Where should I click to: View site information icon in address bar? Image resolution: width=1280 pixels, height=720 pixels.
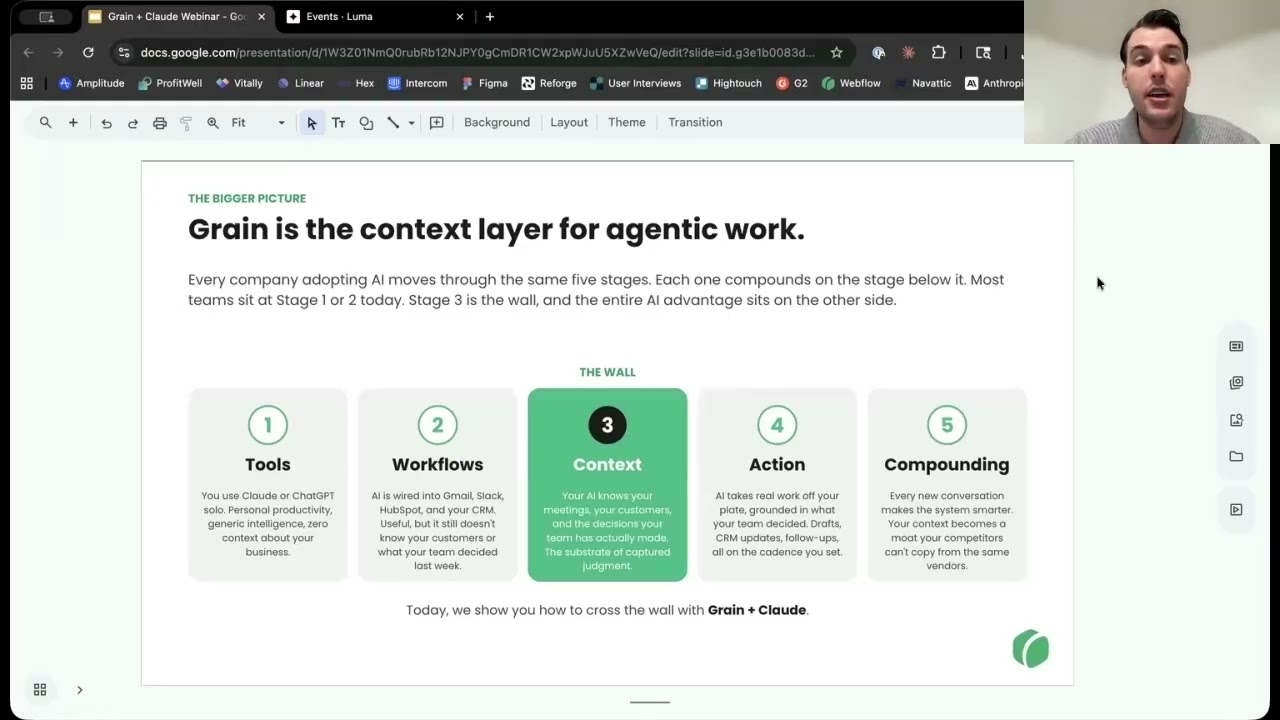click(x=123, y=53)
